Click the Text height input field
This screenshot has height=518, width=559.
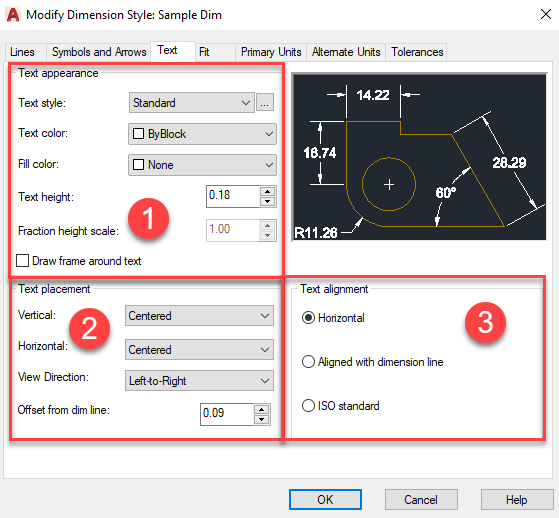pyautogui.click(x=233, y=196)
